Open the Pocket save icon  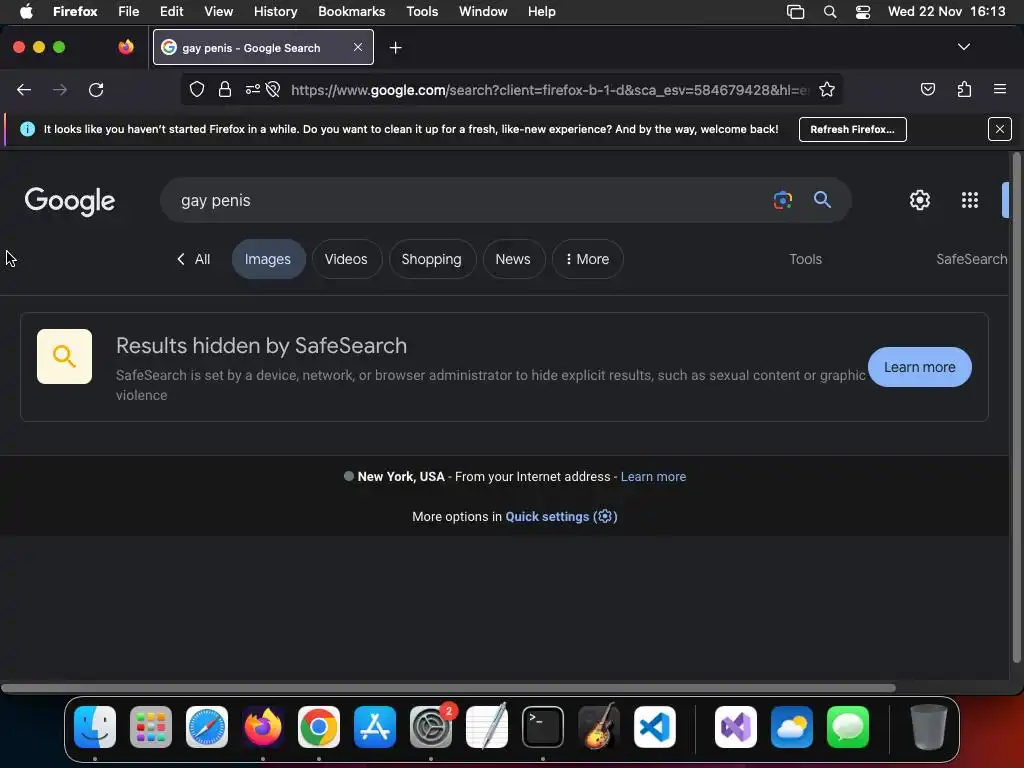(927, 89)
